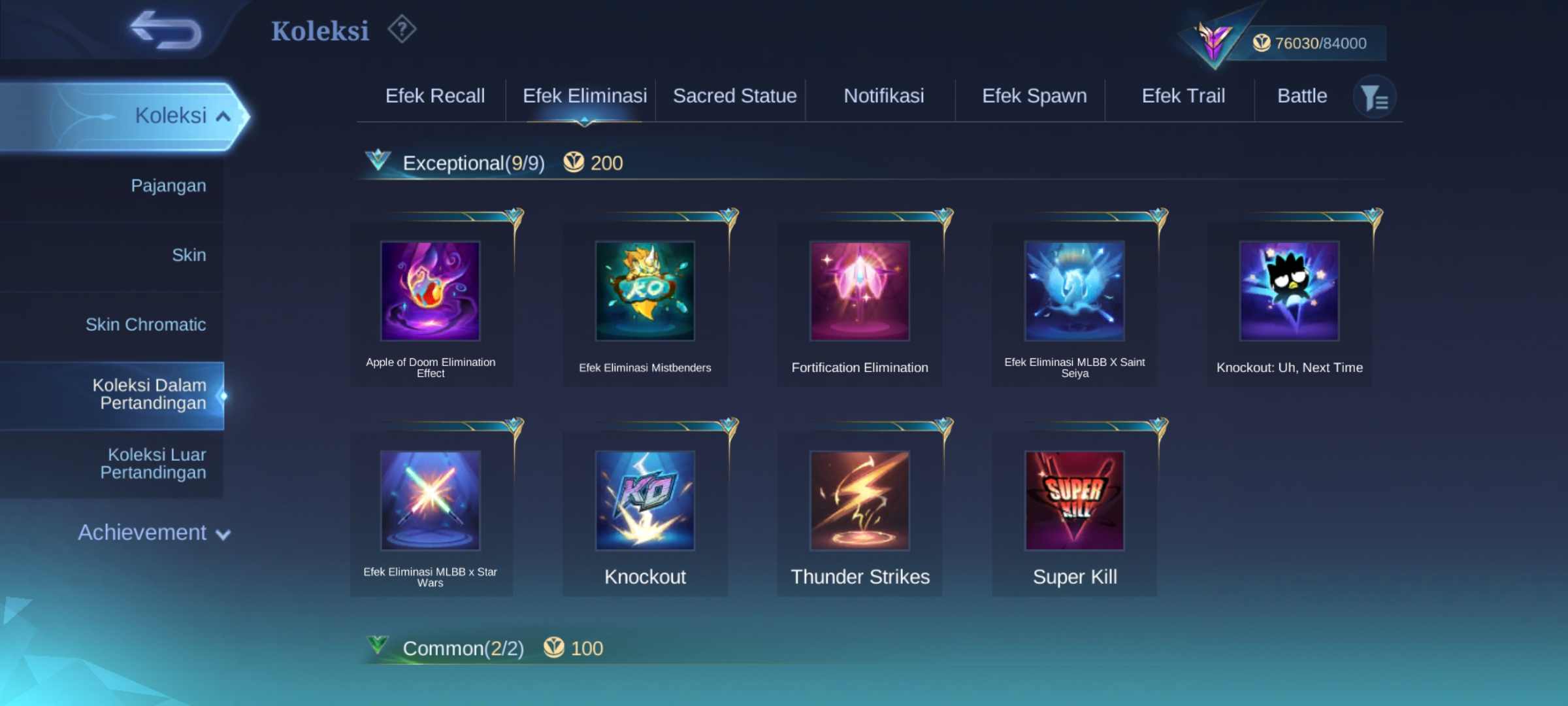Expand the Achievement sidebar section

point(154,533)
